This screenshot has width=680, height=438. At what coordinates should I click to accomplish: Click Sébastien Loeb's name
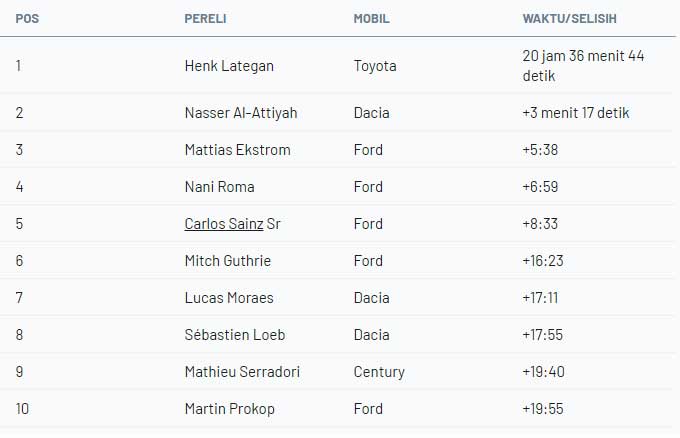tap(234, 335)
